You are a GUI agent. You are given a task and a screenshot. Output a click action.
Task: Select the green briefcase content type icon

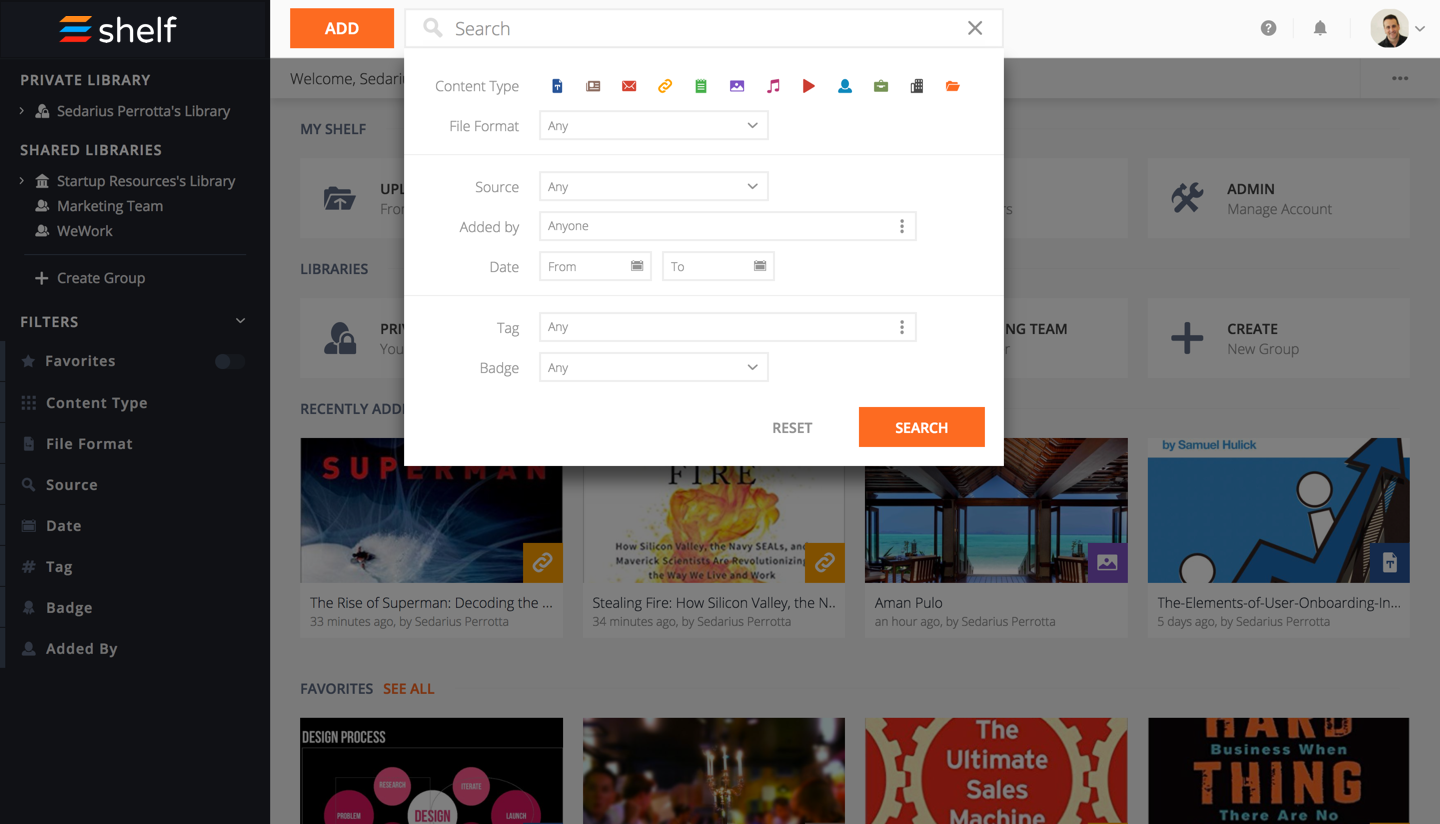tap(881, 86)
